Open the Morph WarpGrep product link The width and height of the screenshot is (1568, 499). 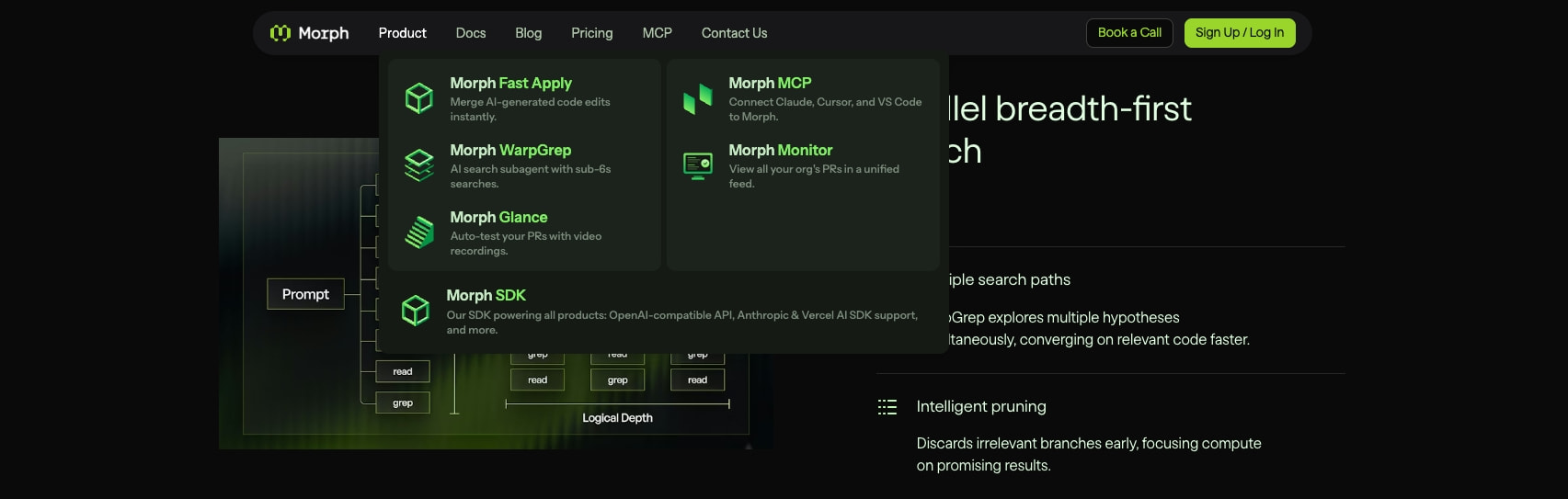point(525,165)
